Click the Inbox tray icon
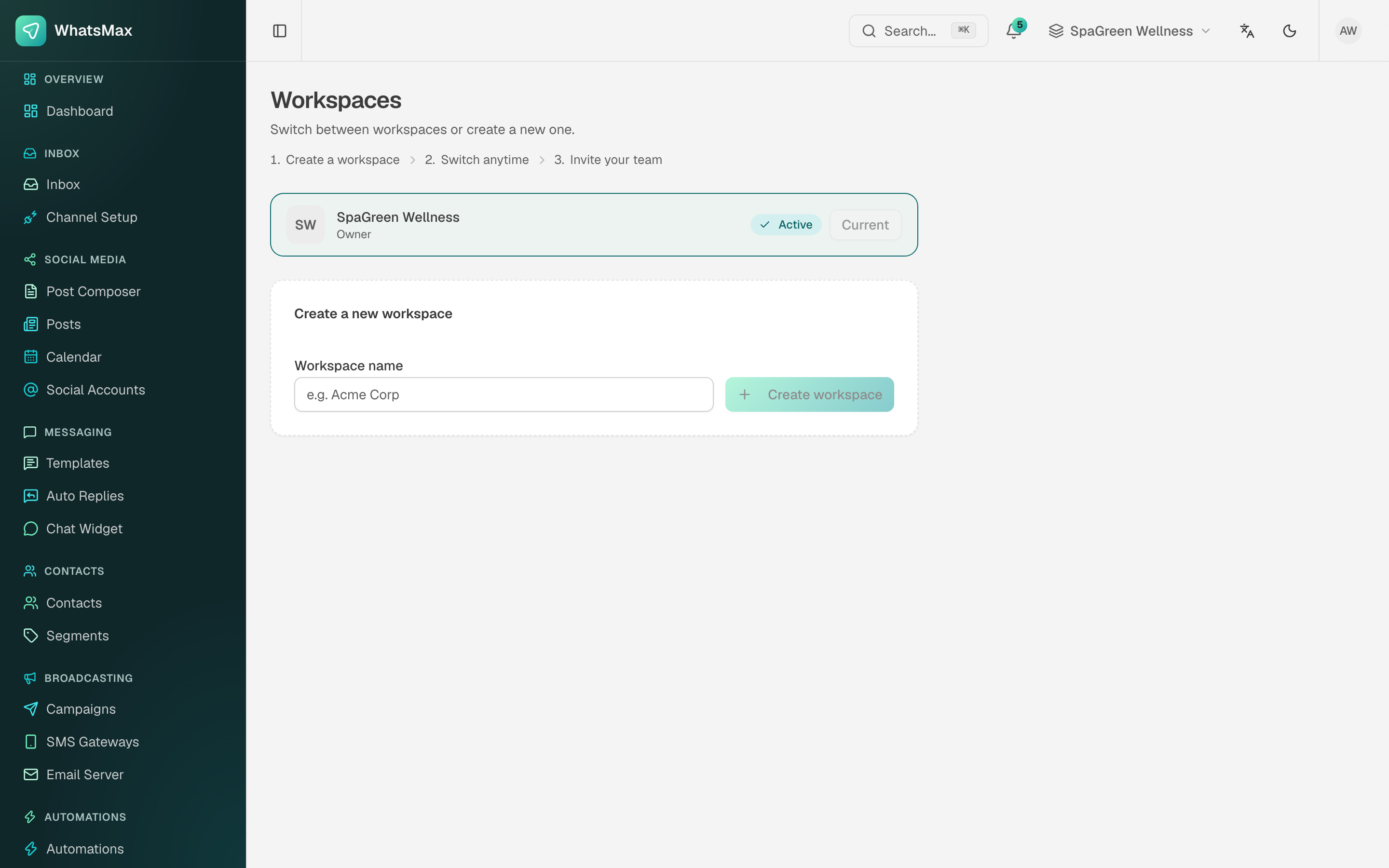 click(x=30, y=184)
